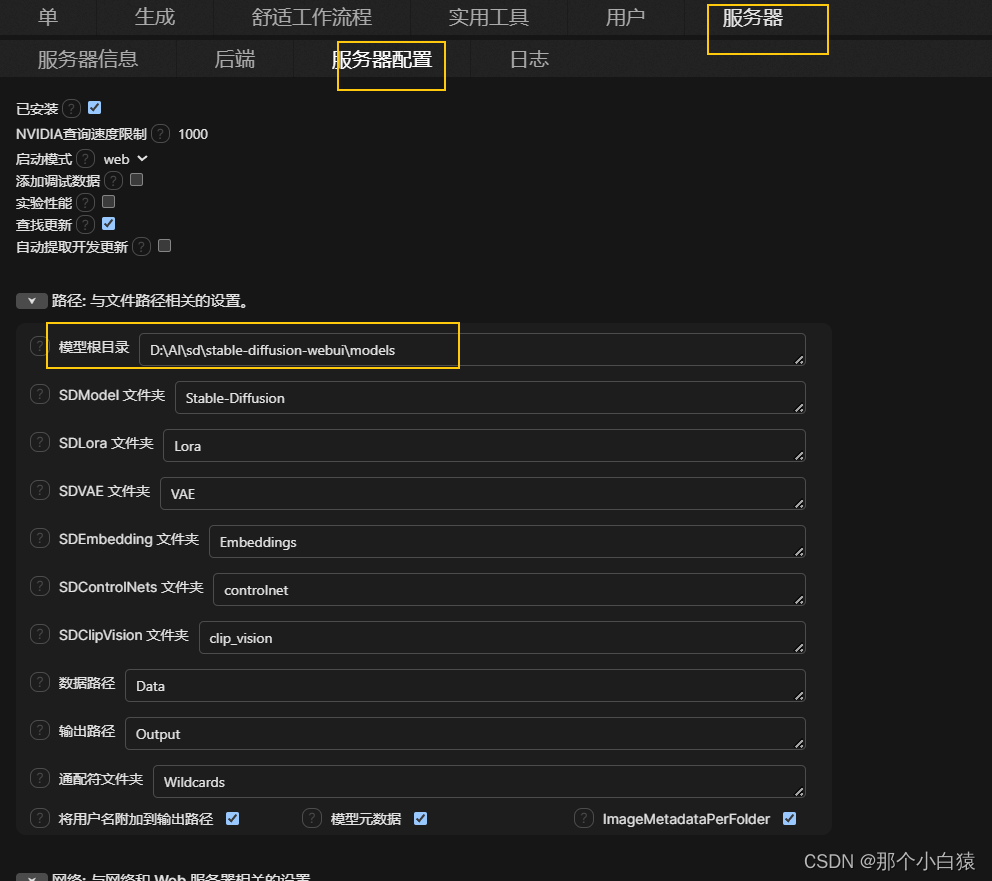992x881 pixels.
Task: Open help icon beside 输出路径
Action: (40, 731)
